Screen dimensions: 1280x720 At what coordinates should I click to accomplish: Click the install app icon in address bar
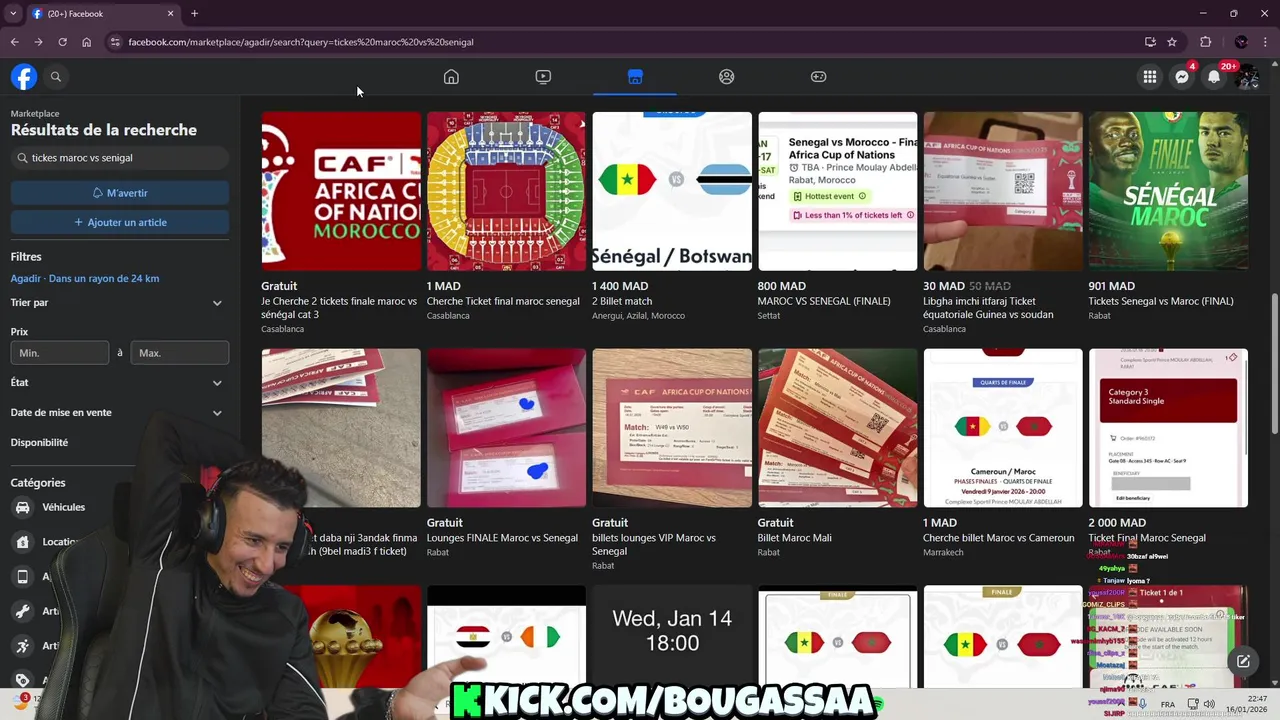(1150, 42)
